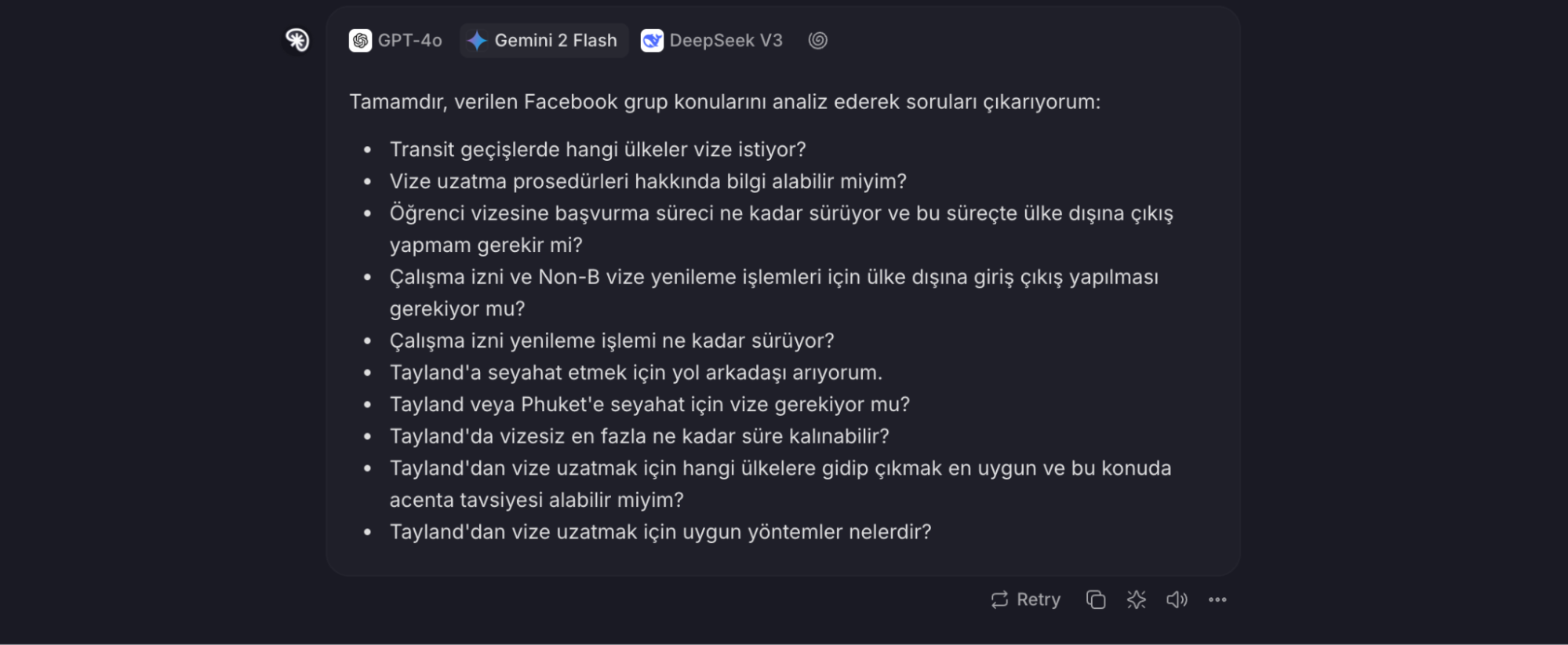
Task: Click the "Öğrenci vizesine başvurma" bullet
Action: [781, 229]
